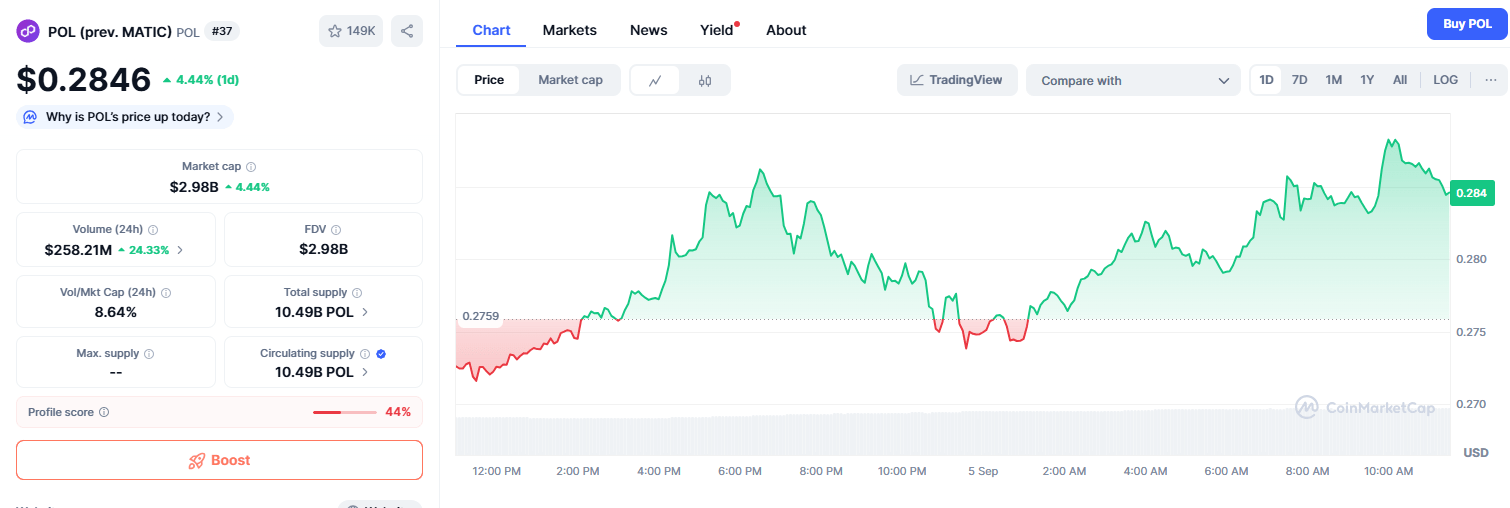The height and width of the screenshot is (508, 1510).
Task: Toggle LOG scale on chart
Action: tap(1445, 80)
